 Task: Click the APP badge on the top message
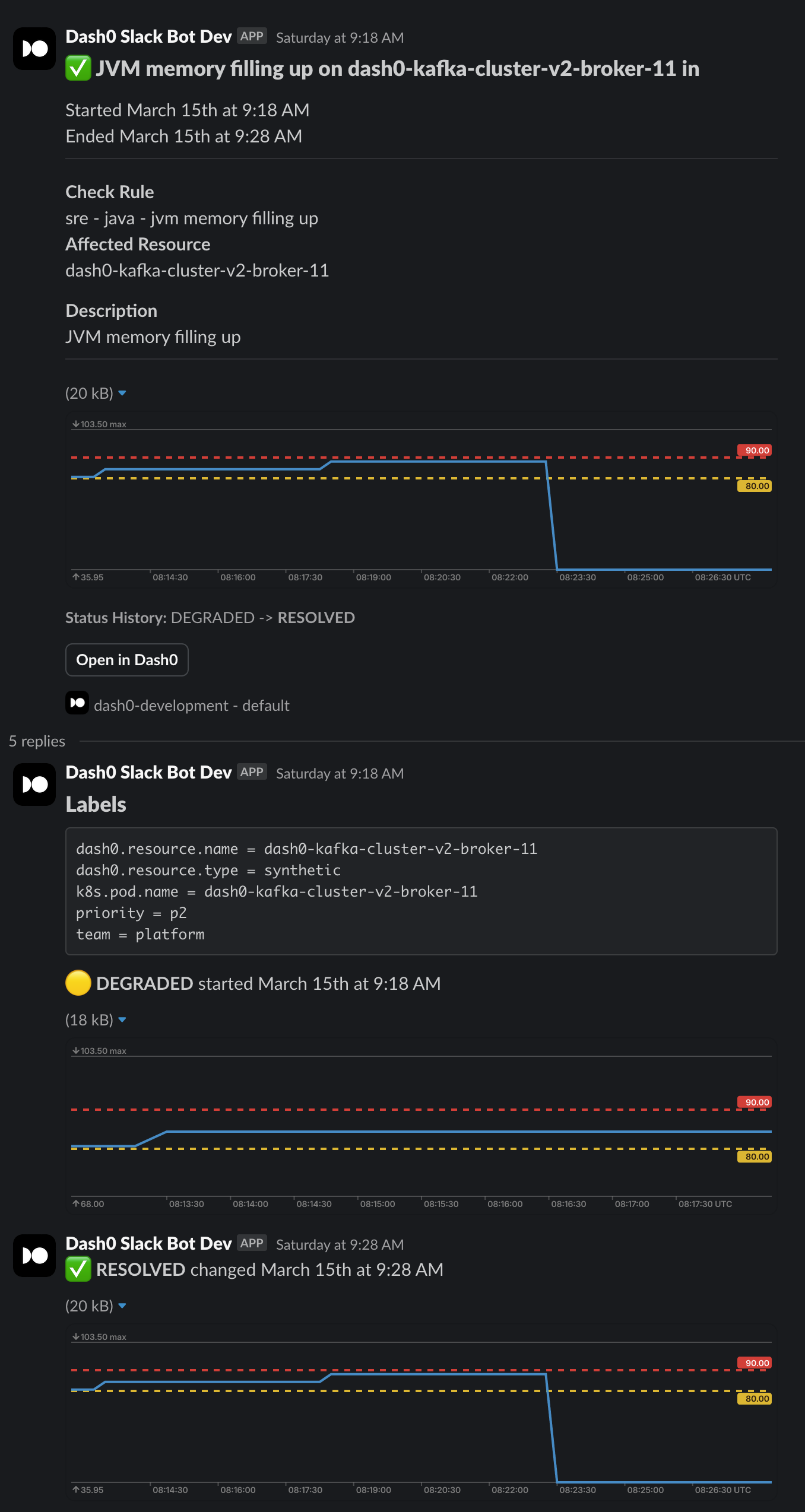252,36
